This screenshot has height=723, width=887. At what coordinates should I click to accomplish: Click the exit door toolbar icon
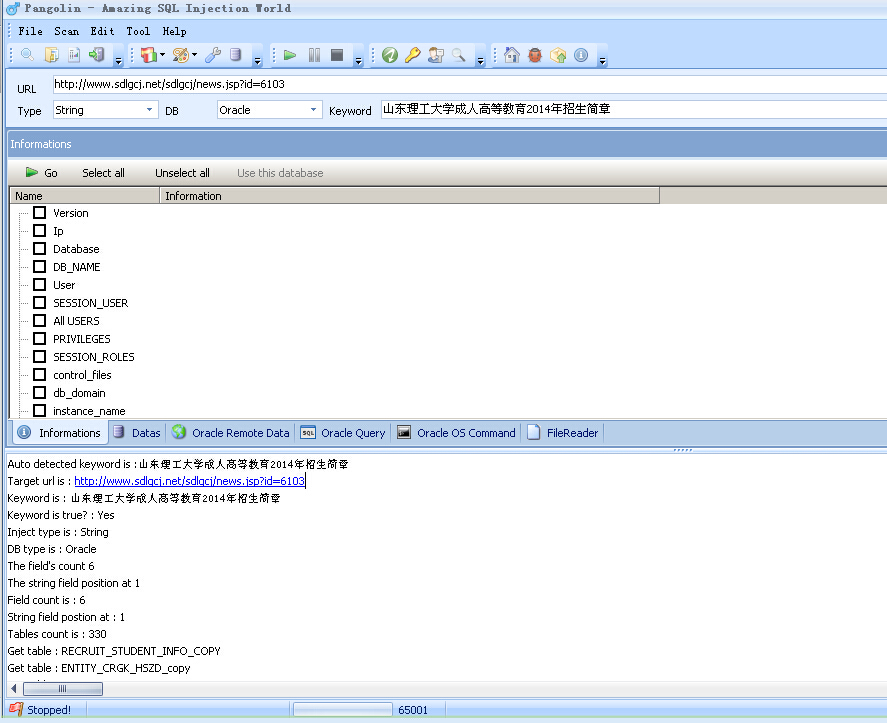point(97,55)
